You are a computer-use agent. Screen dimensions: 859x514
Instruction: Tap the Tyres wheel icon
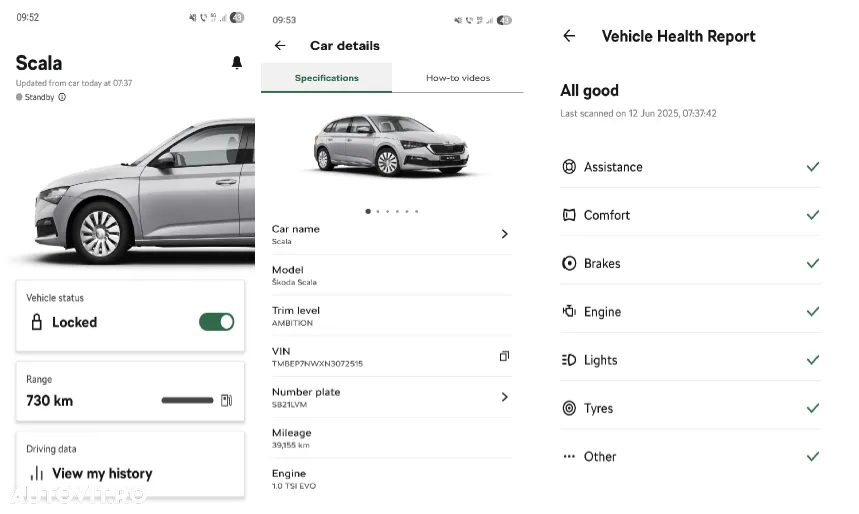(x=569, y=408)
